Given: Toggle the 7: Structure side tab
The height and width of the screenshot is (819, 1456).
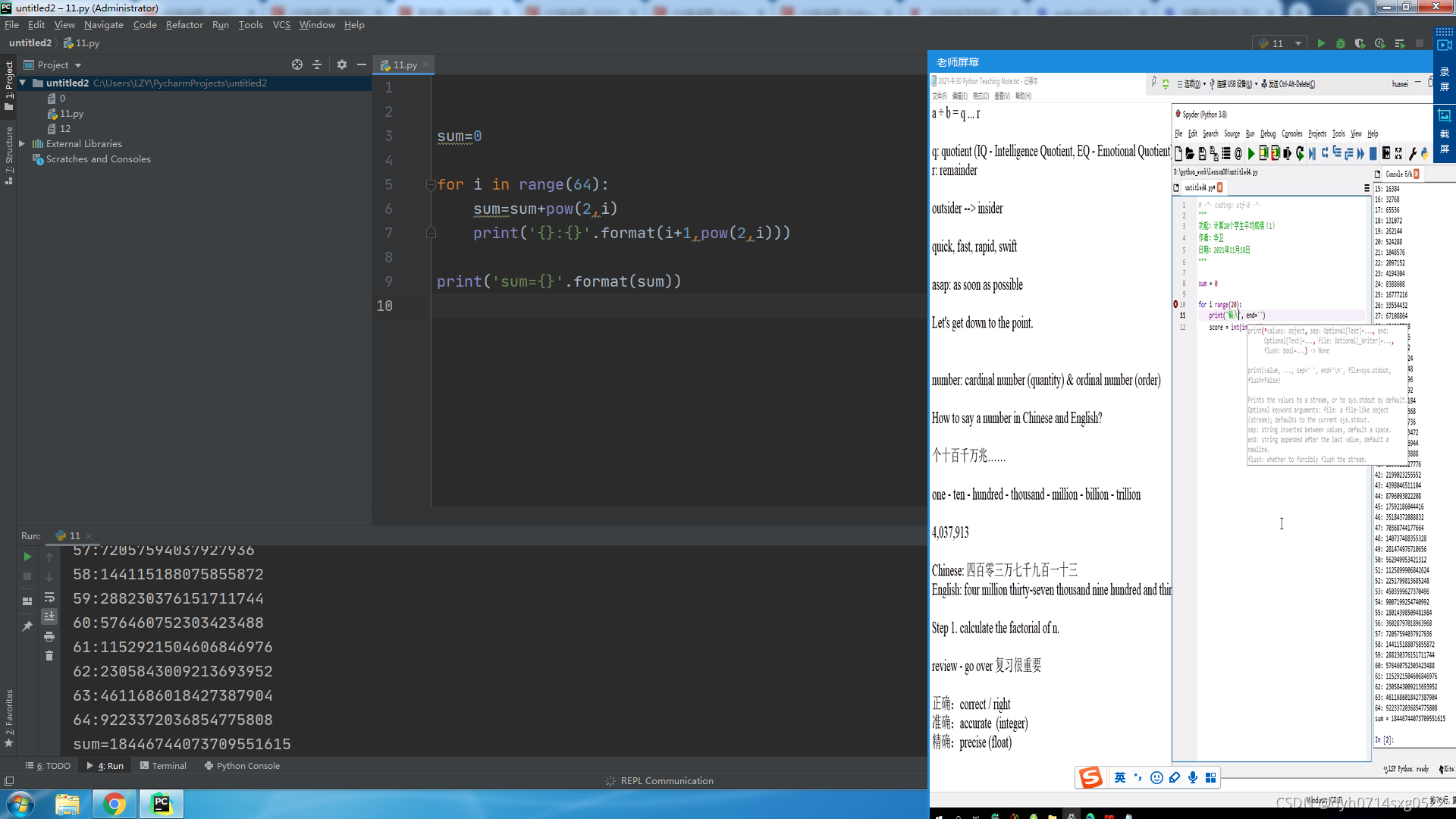Looking at the screenshot, I should coord(8,155).
